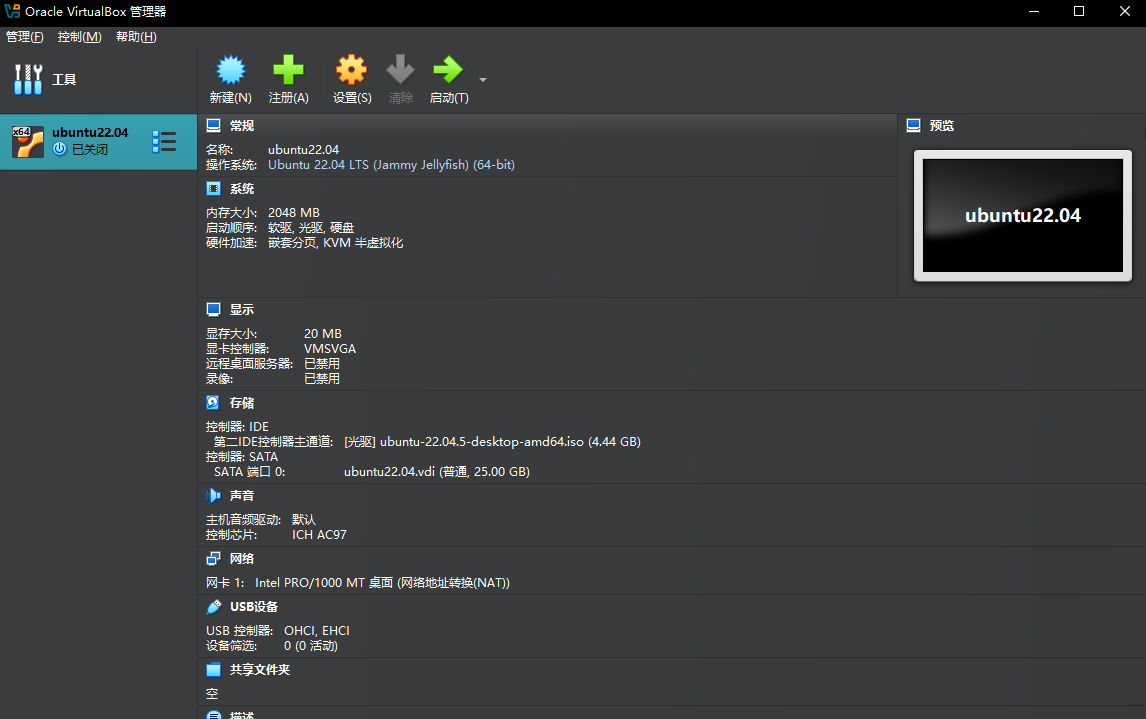Viewport: 1146px width, 719px height.
Task: Click the 已关闭 power state icon
Action: 60,149
